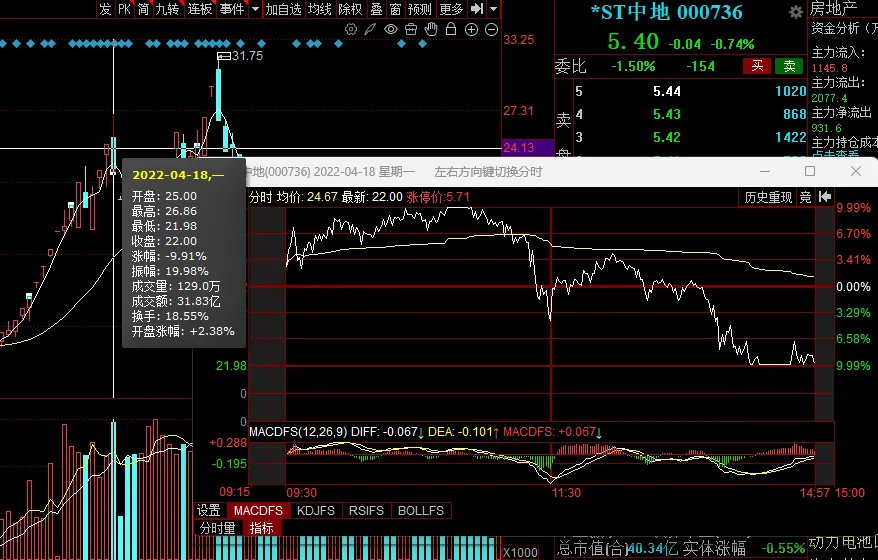Click the 窗 window button

click(396, 9)
